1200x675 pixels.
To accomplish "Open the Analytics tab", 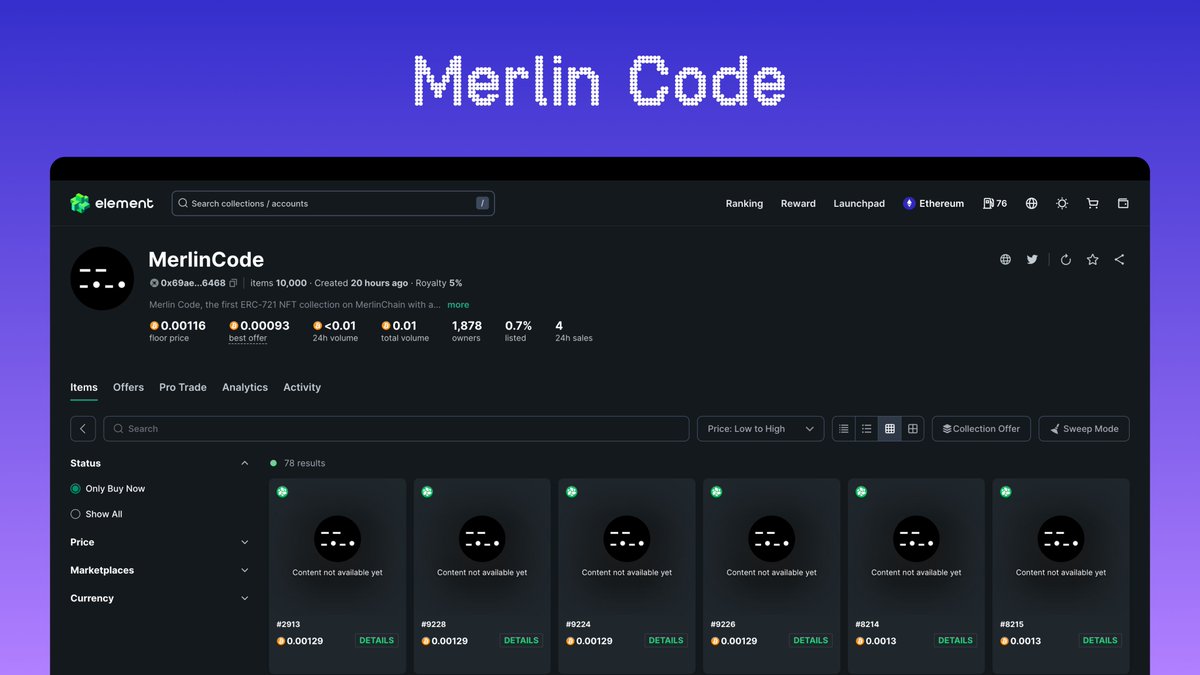I will click(x=245, y=387).
